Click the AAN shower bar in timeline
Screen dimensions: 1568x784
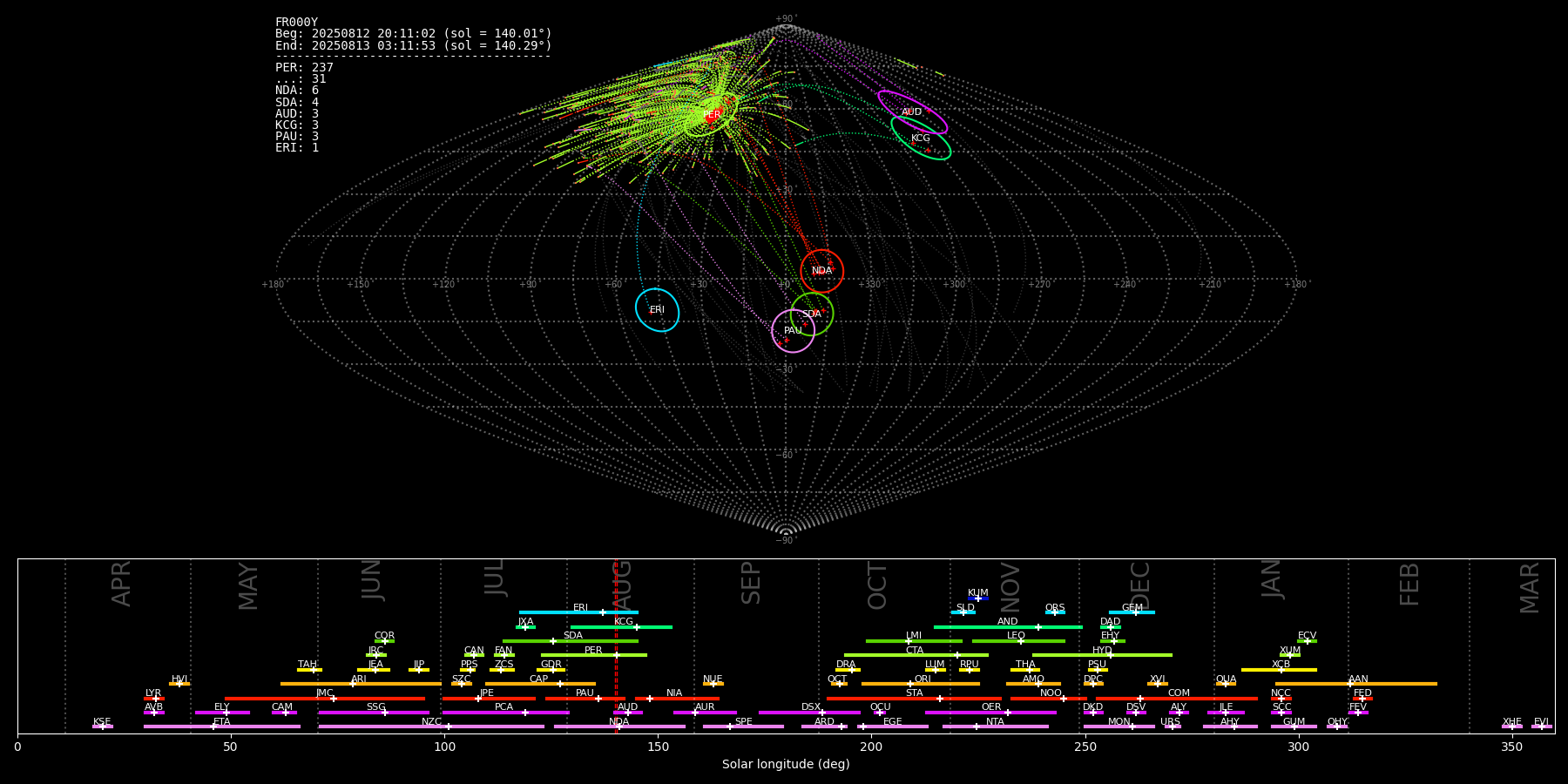pyautogui.click(x=1356, y=684)
